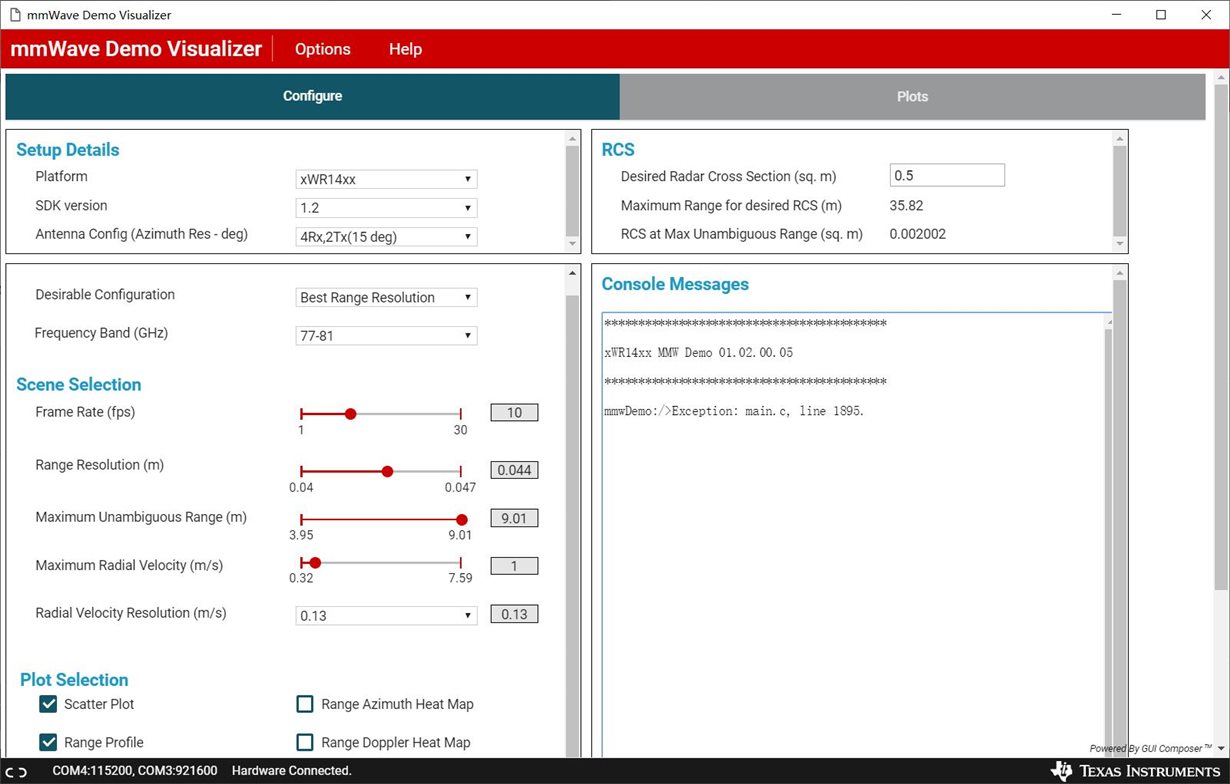
Task: Click the xWR14xx MMW Demo console line
Action: (699, 353)
